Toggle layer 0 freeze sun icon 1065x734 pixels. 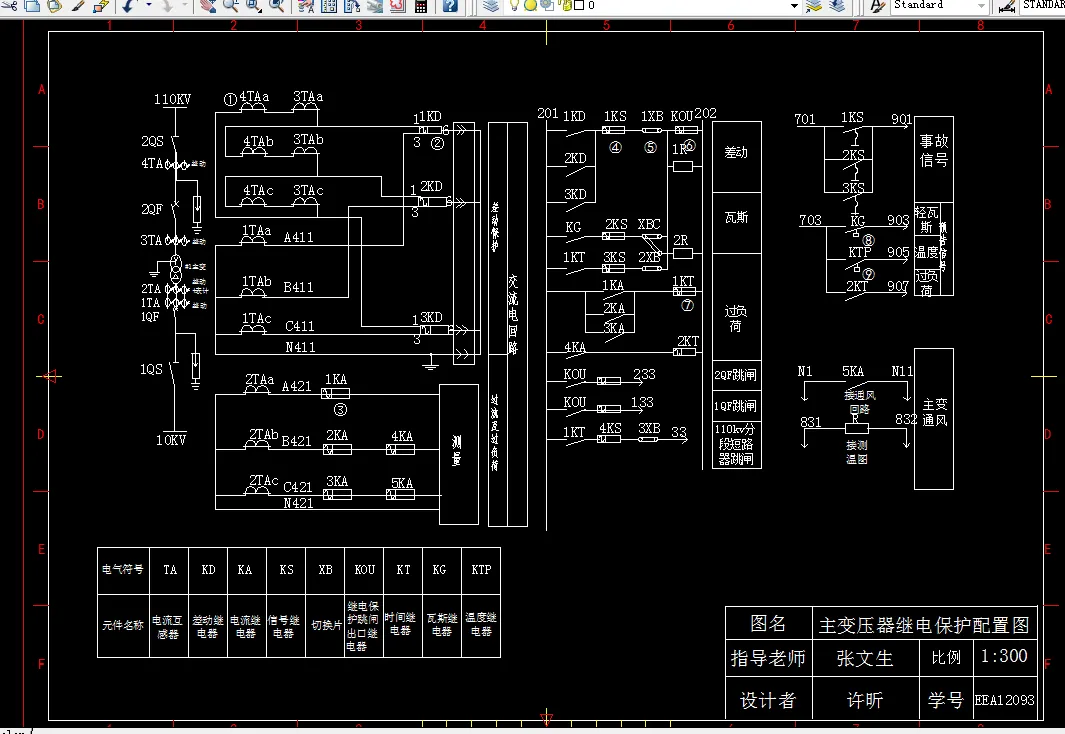(x=530, y=5)
